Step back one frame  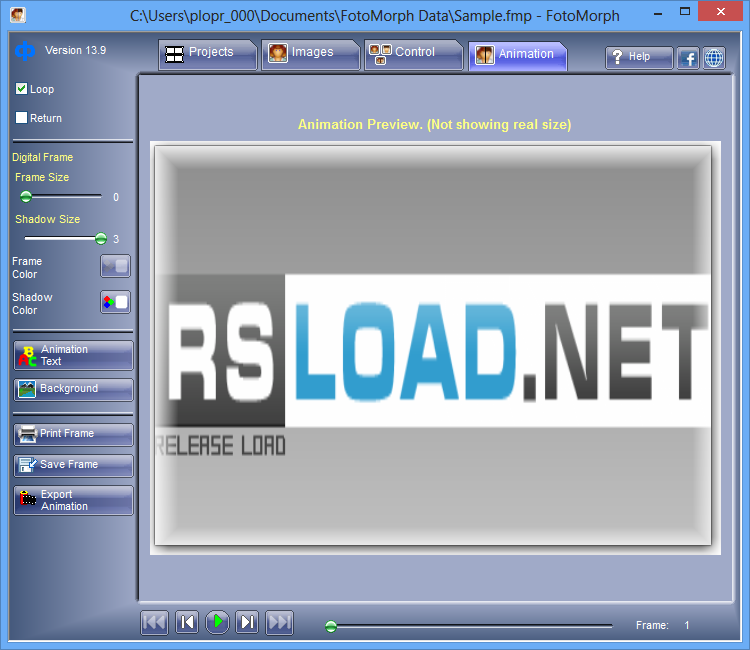click(x=187, y=622)
